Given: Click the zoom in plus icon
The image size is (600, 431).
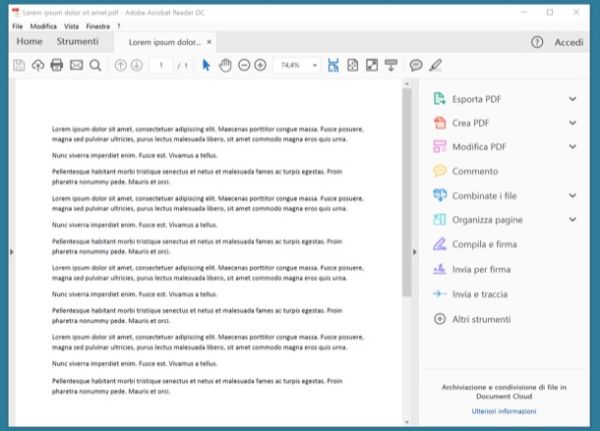Looking at the screenshot, I should (x=260, y=65).
